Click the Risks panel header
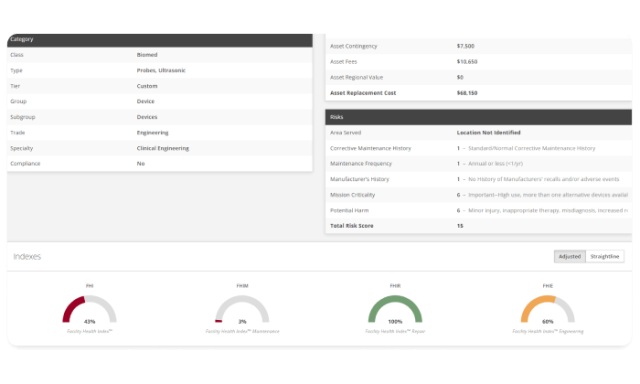Viewport: 640px width, 384px height. [x=478, y=117]
